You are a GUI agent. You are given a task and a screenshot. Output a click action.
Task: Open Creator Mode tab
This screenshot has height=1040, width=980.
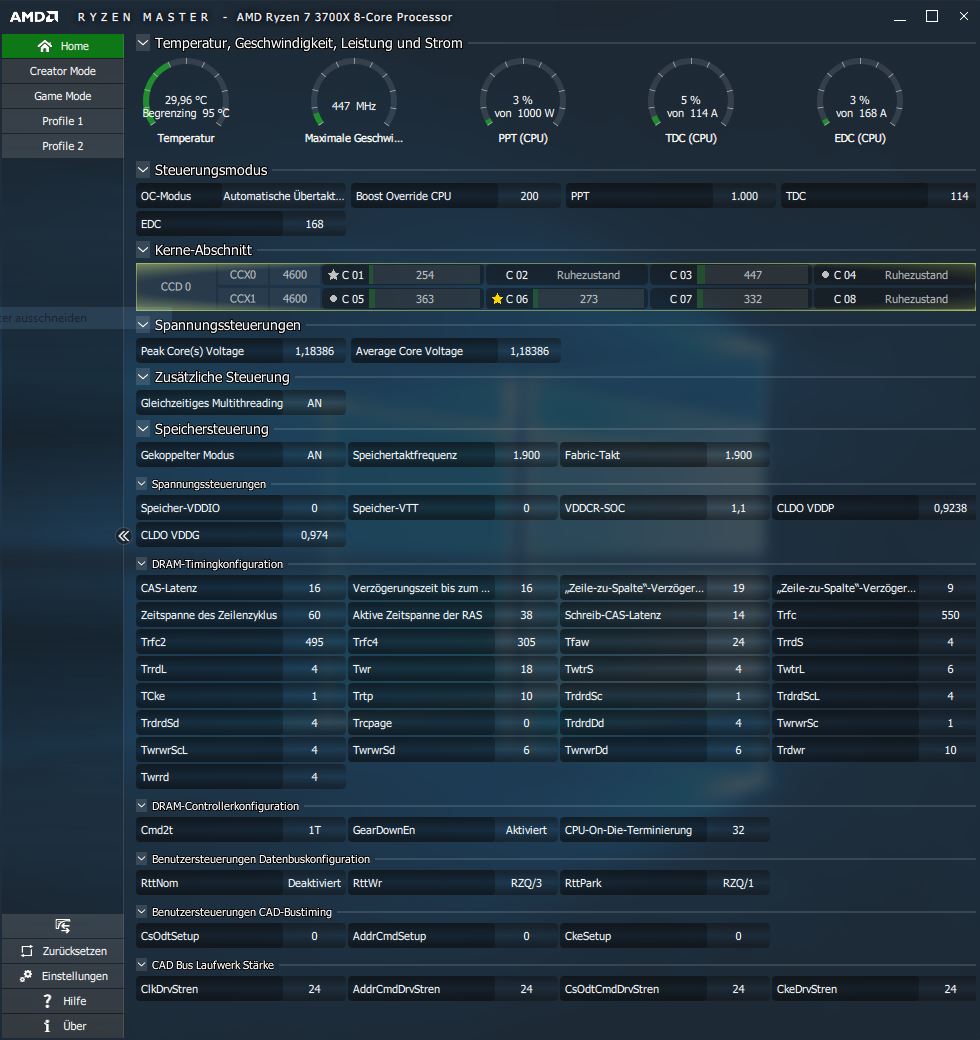point(62,71)
